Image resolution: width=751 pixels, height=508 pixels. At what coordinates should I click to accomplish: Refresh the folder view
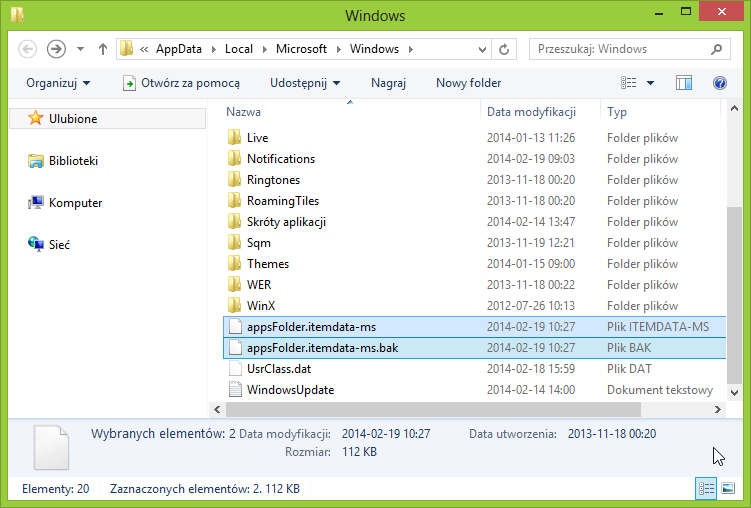click(x=504, y=49)
